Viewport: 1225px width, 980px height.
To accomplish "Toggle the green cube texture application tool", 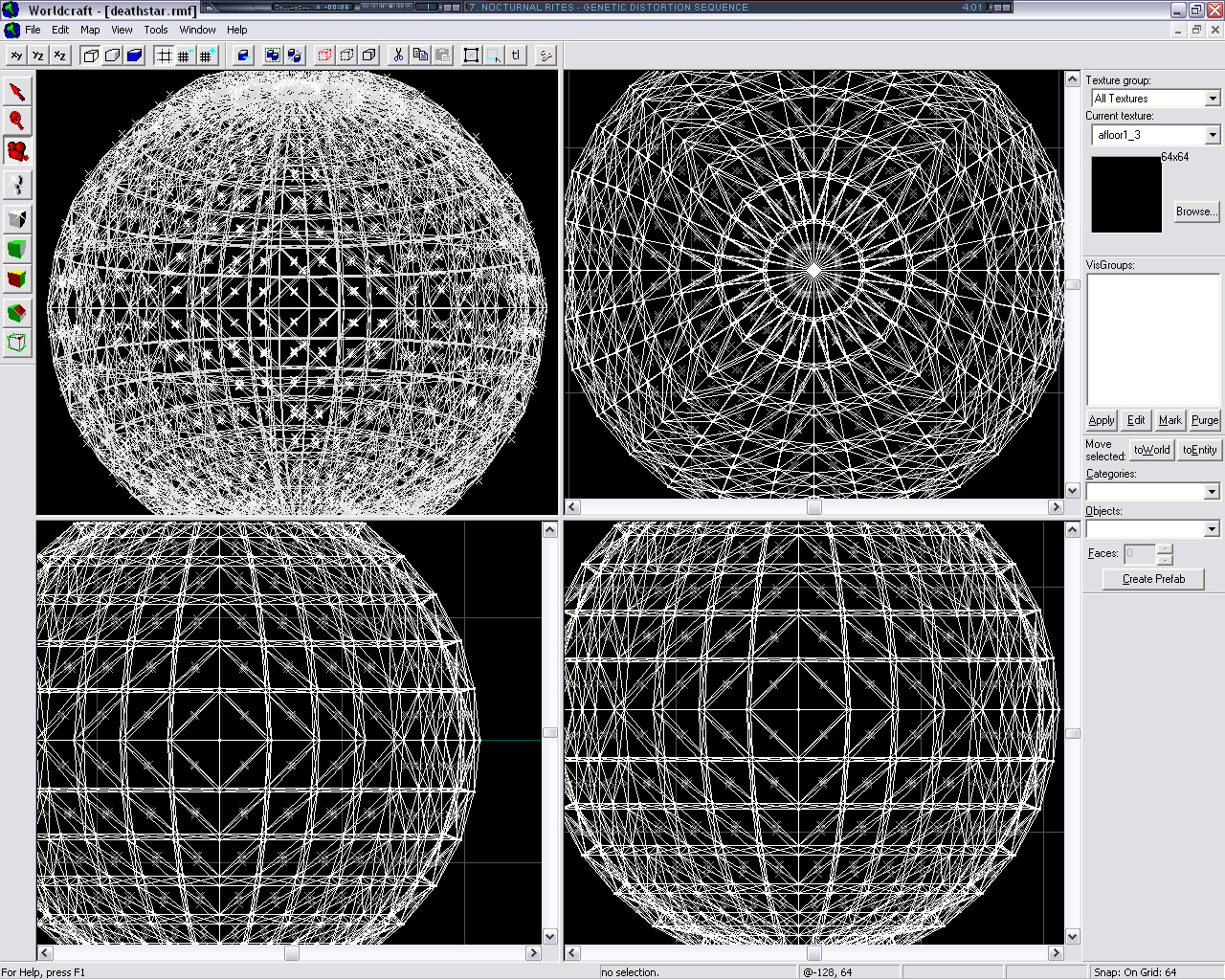I will [x=17, y=250].
